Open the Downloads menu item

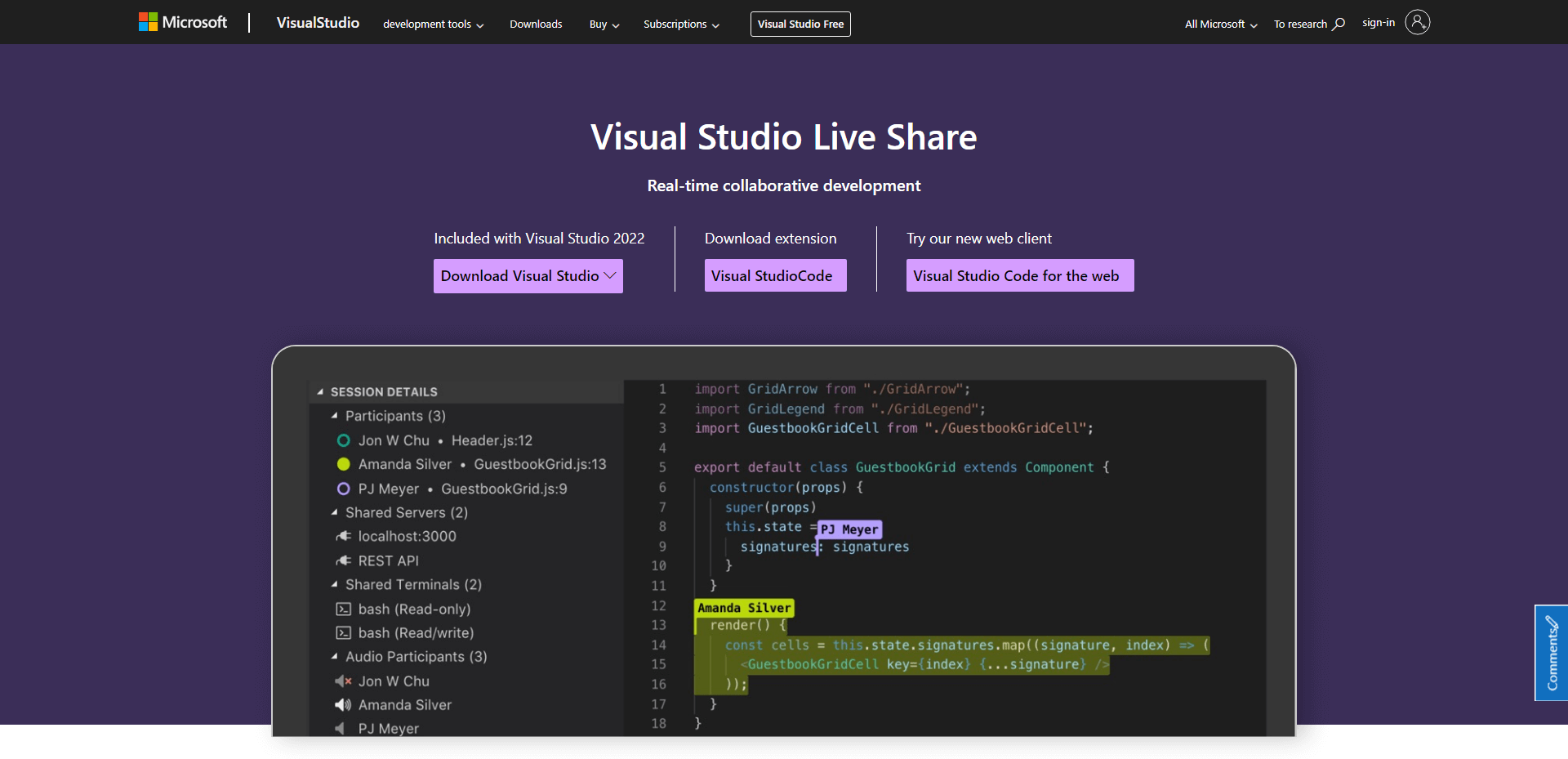tap(536, 25)
